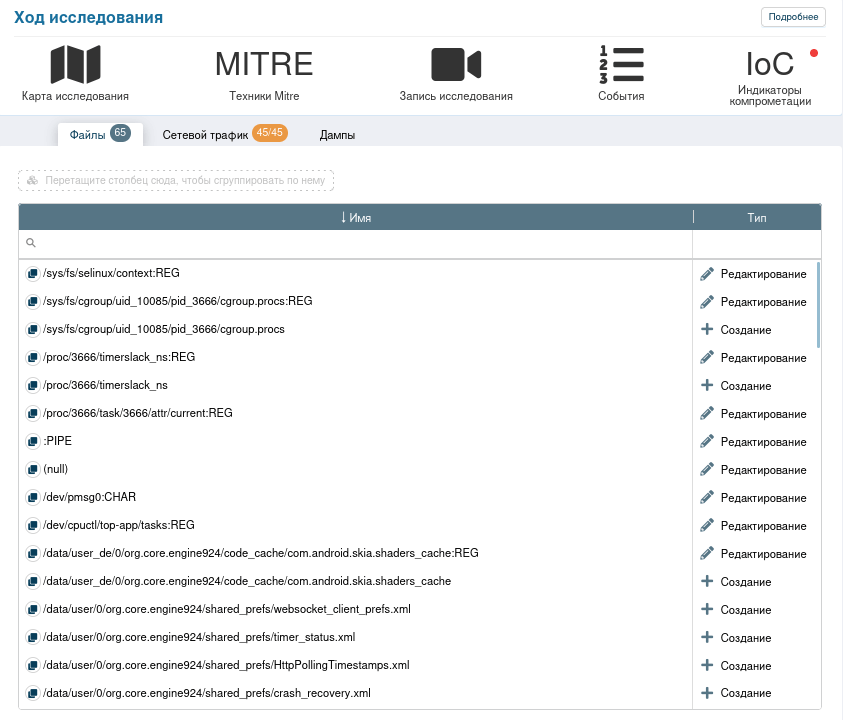The width and height of the screenshot is (843, 720).
Task: Click the Тип column header
Action: 757,217
